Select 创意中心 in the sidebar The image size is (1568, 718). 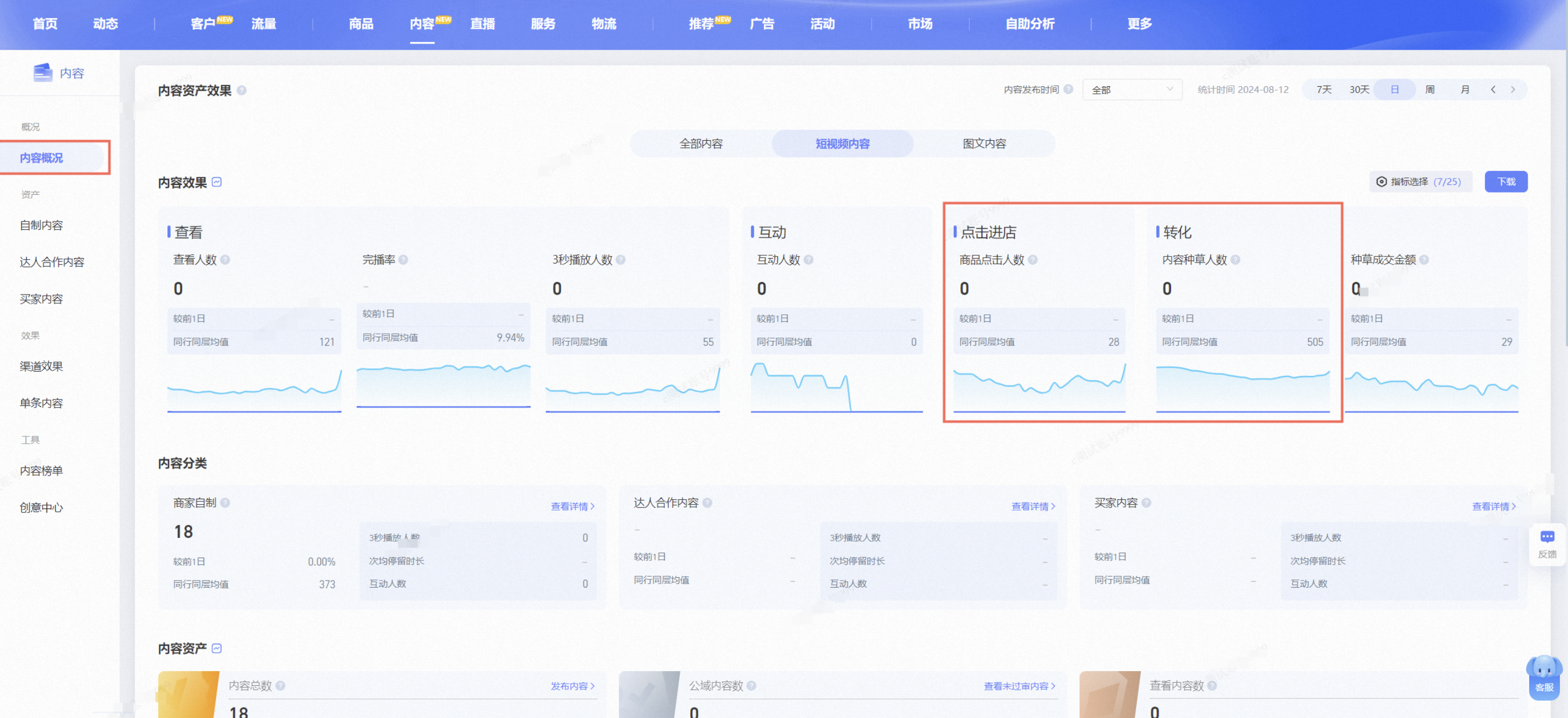coord(41,507)
